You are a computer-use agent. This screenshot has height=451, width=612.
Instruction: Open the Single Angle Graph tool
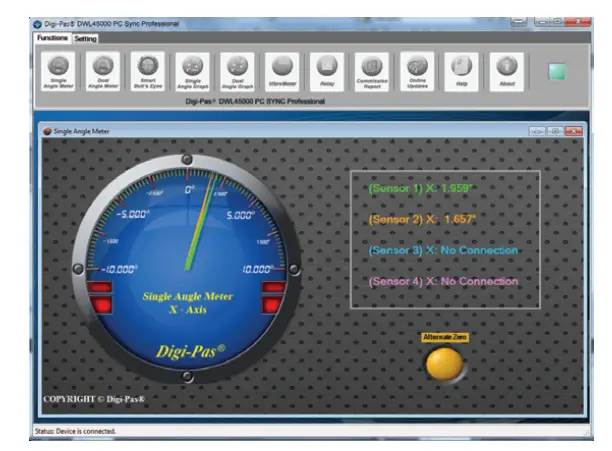(x=192, y=72)
